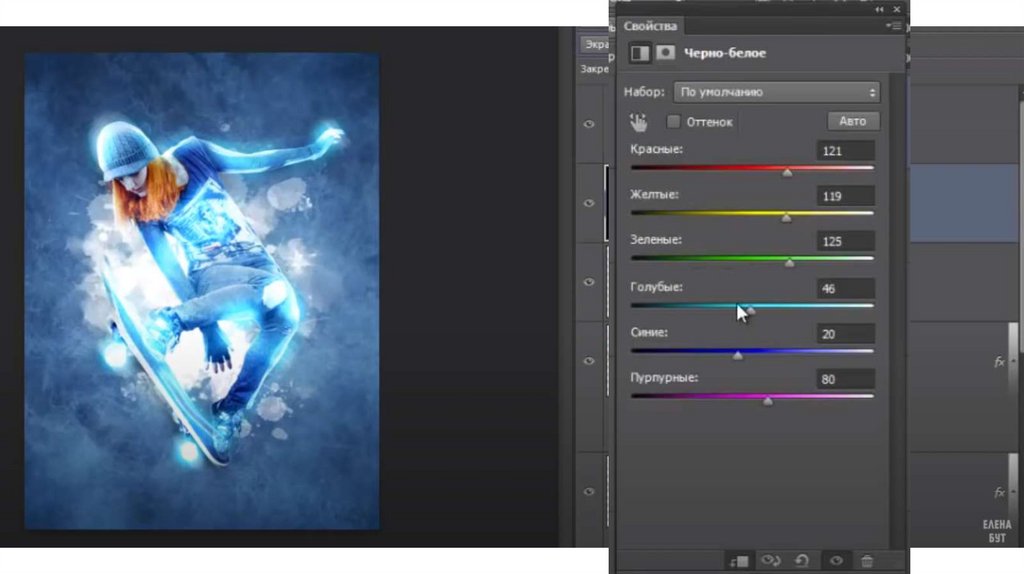
Task: Focus the Зеленые value field showing 125
Action: coord(846,241)
